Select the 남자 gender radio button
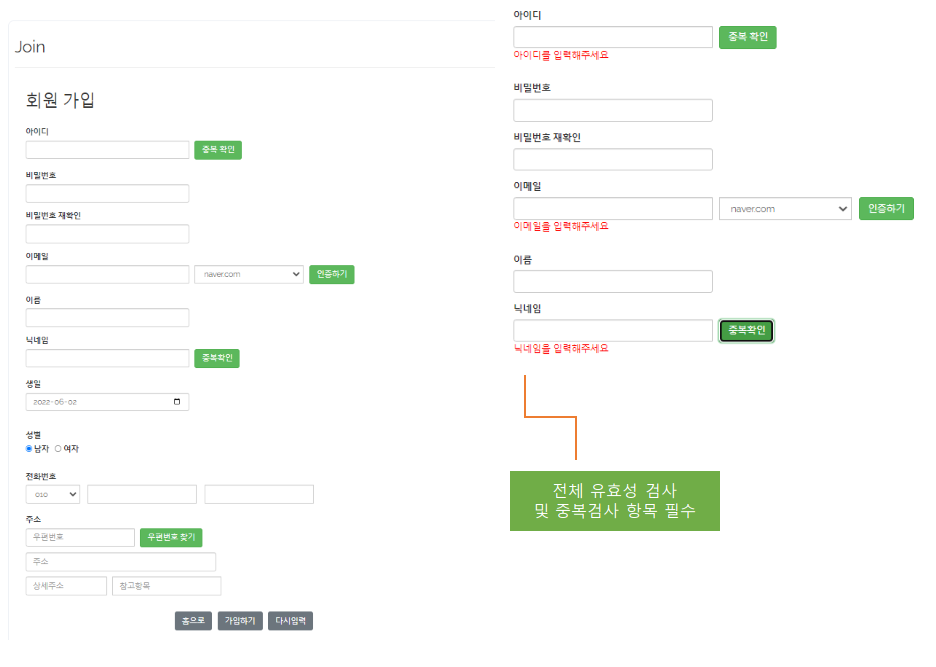Screen dimensions: 936x667 pos(28,449)
